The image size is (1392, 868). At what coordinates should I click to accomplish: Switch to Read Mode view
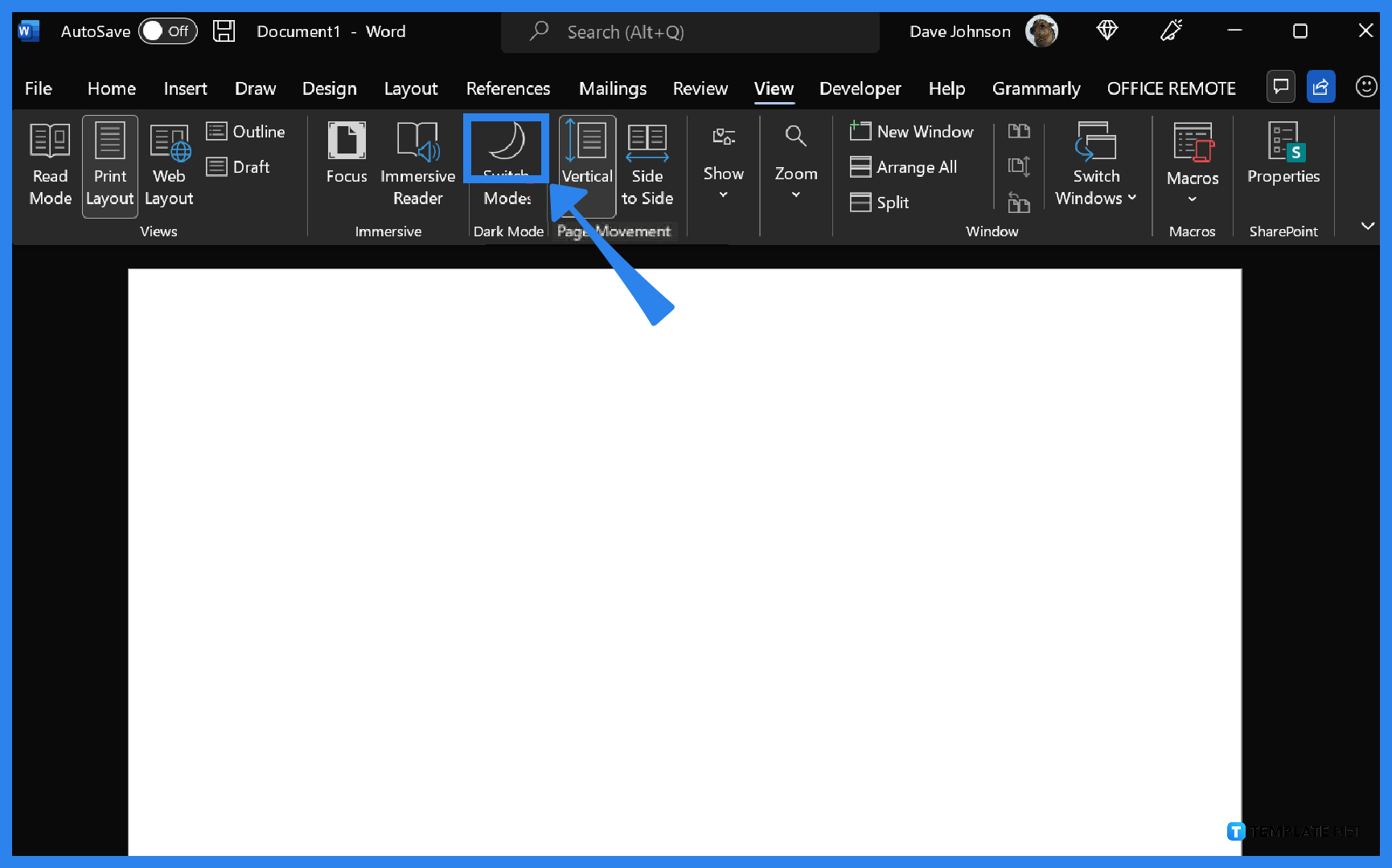[49, 165]
